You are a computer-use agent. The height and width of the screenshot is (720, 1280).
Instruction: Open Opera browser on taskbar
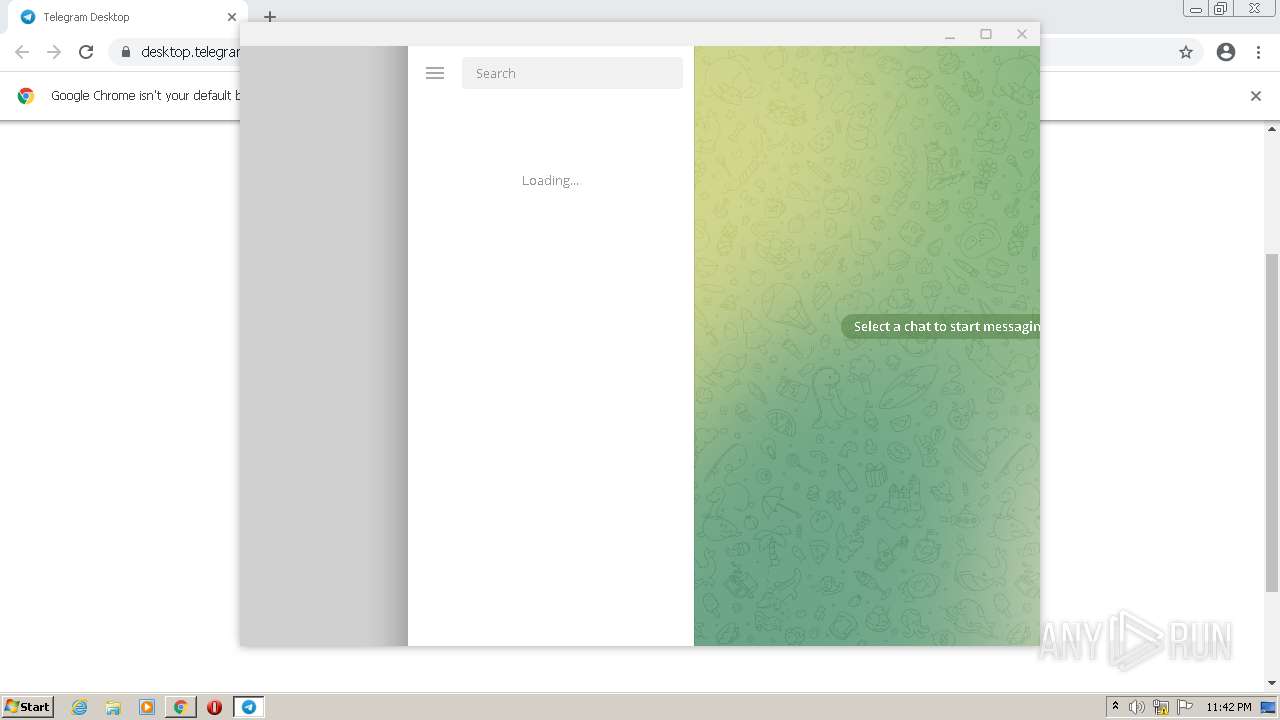214,707
